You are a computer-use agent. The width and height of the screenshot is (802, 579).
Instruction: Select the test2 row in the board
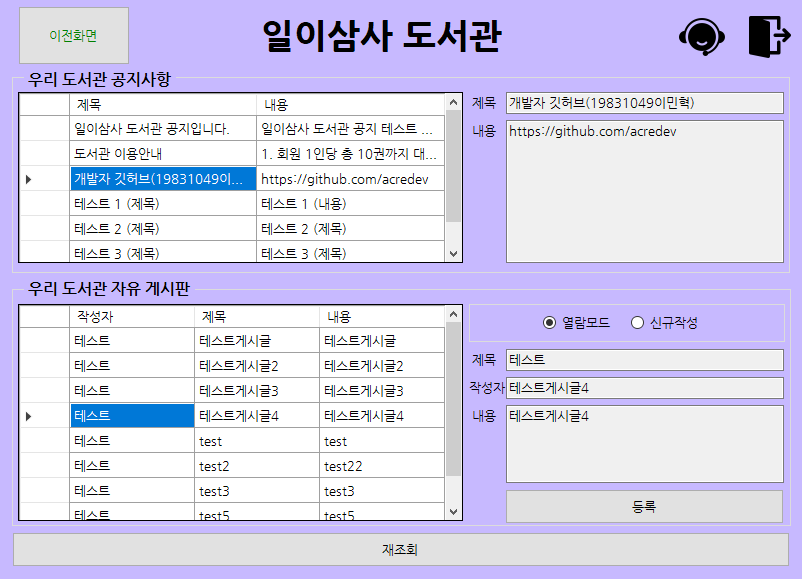pos(250,465)
